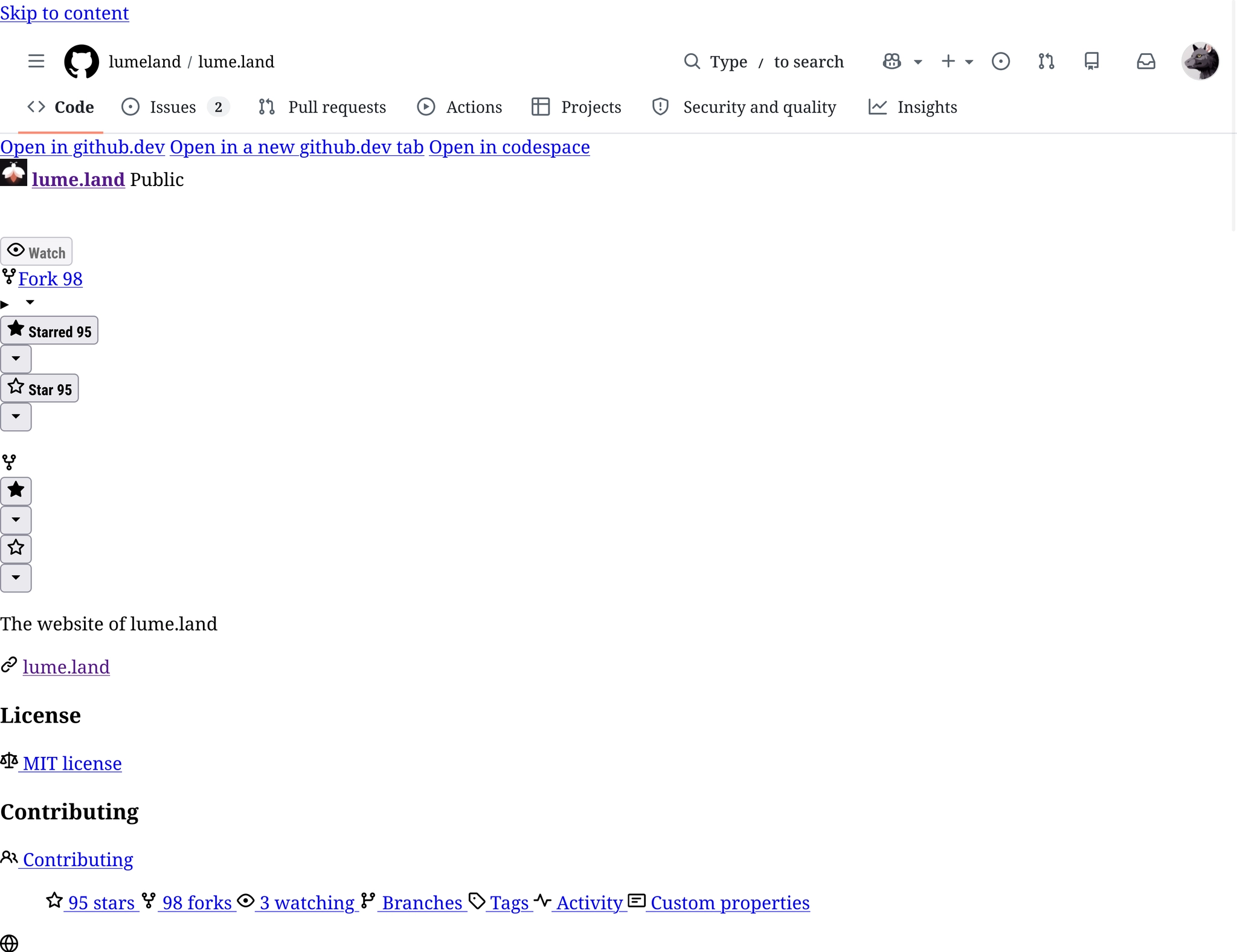Click the standalone fork icon
The height and width of the screenshot is (952, 1237).
click(9, 462)
